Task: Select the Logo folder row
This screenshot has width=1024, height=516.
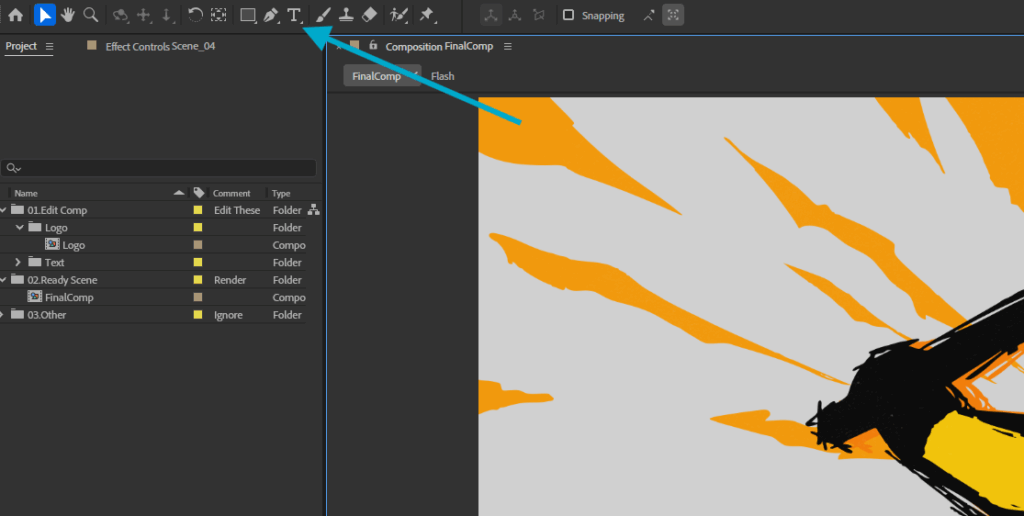Action: (56, 227)
